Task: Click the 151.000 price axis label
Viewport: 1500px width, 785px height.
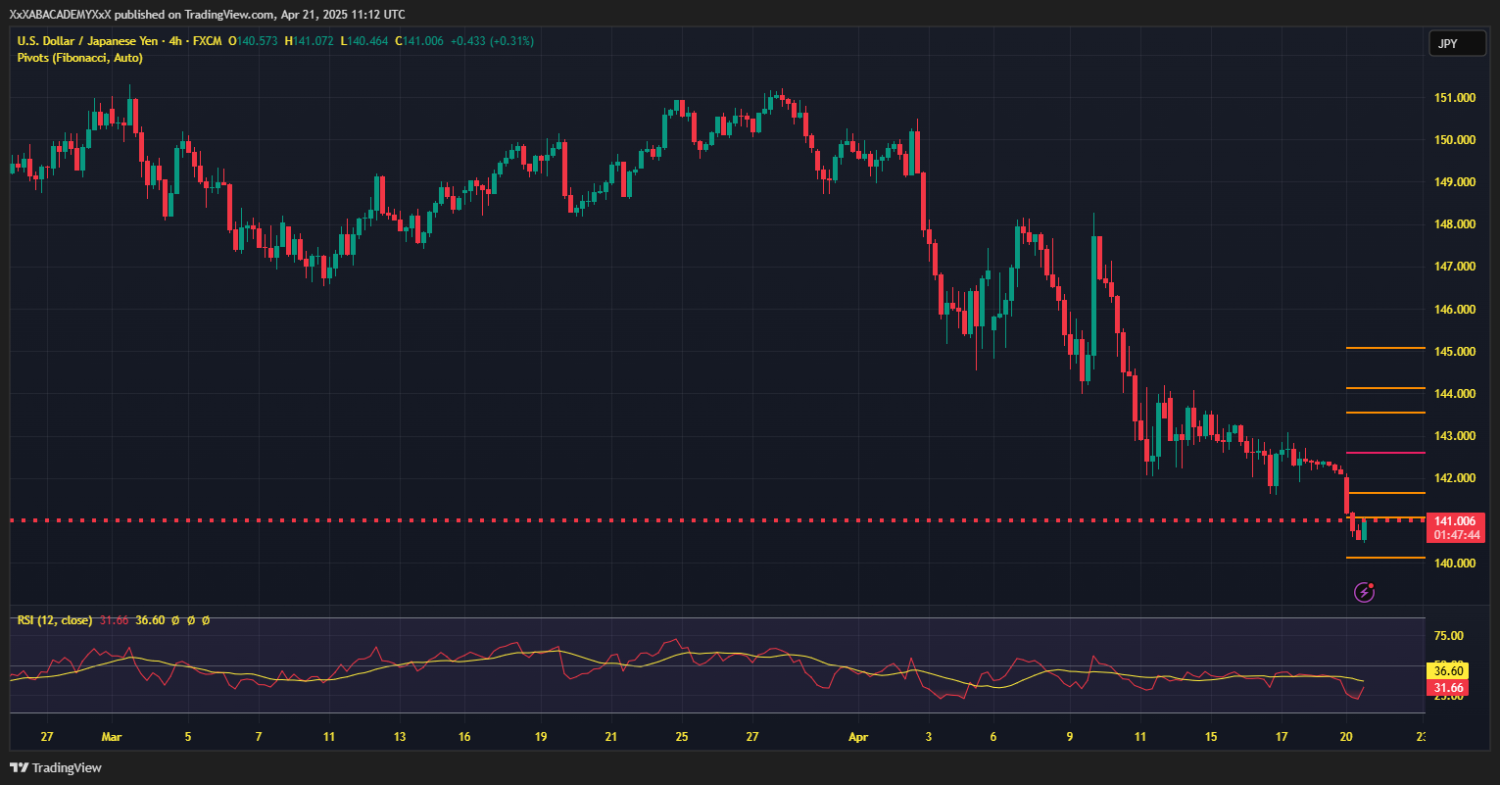Action: pyautogui.click(x=1455, y=98)
